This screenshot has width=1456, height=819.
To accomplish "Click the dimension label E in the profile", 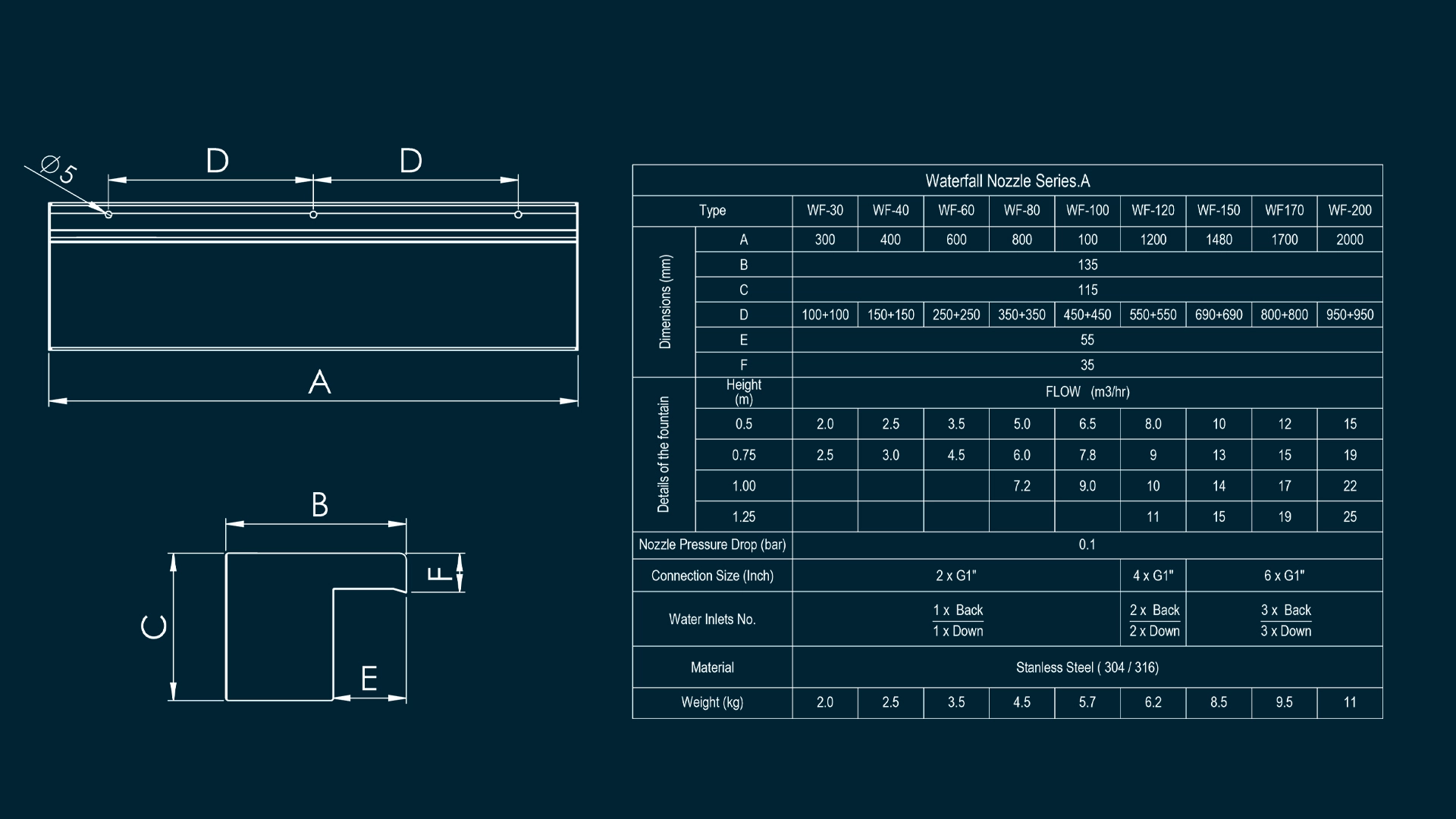I will pos(369,678).
